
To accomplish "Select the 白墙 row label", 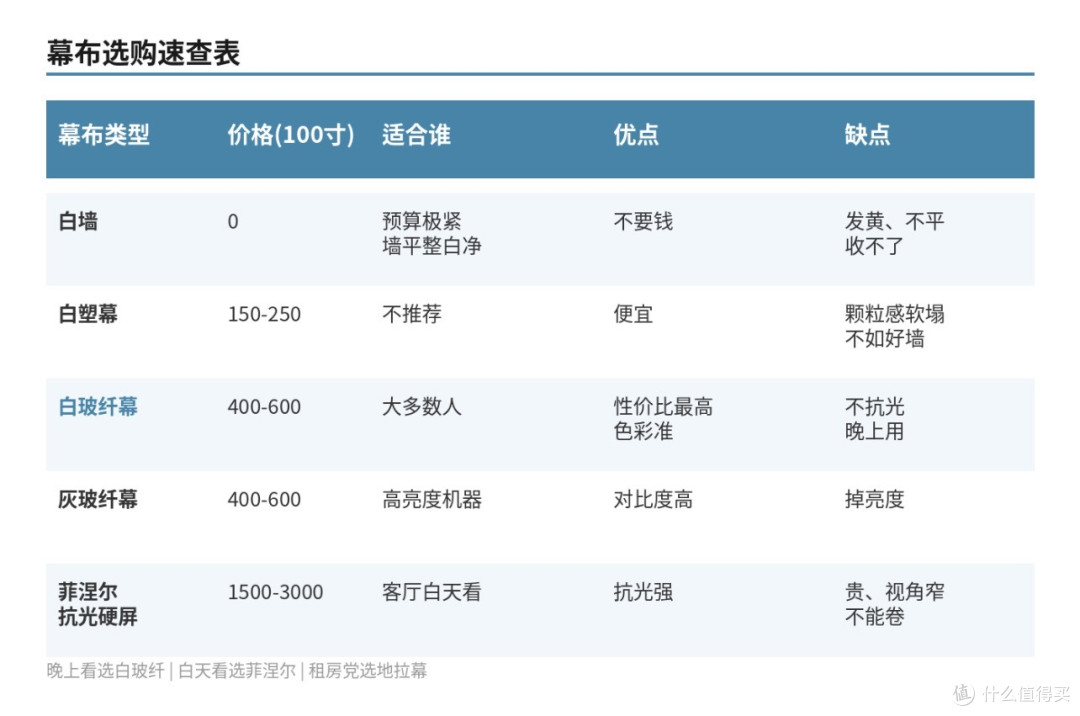I will [78, 222].
